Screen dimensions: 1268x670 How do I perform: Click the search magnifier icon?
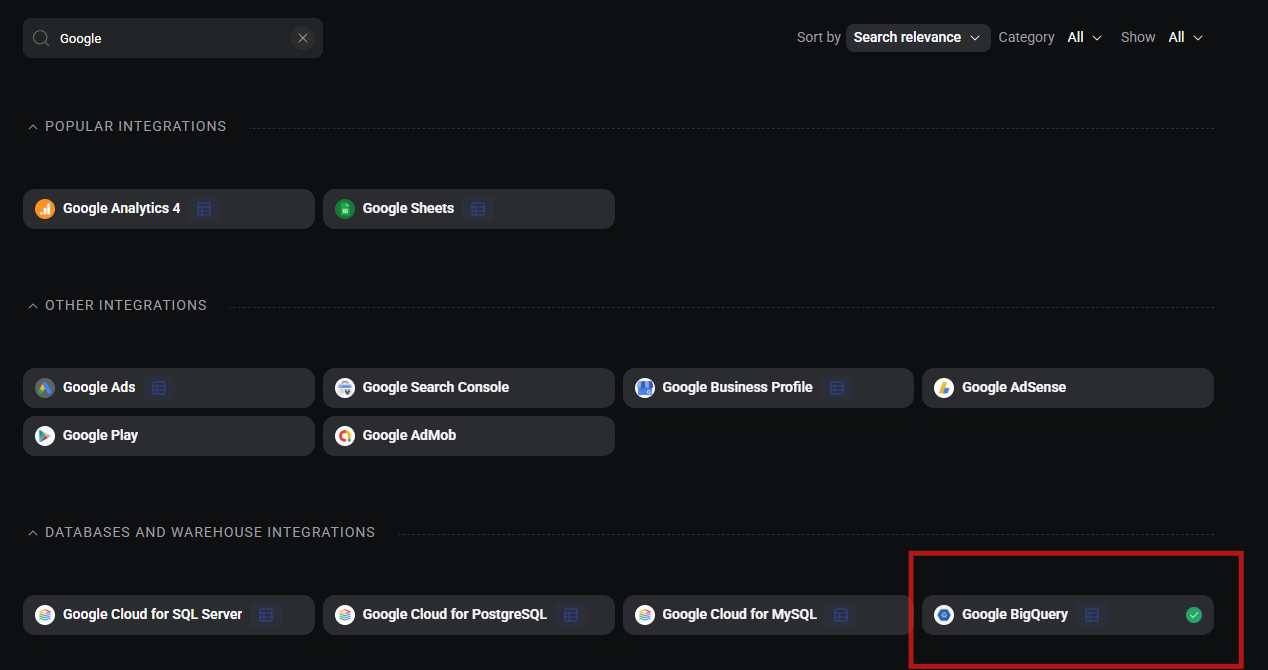[x=41, y=38]
